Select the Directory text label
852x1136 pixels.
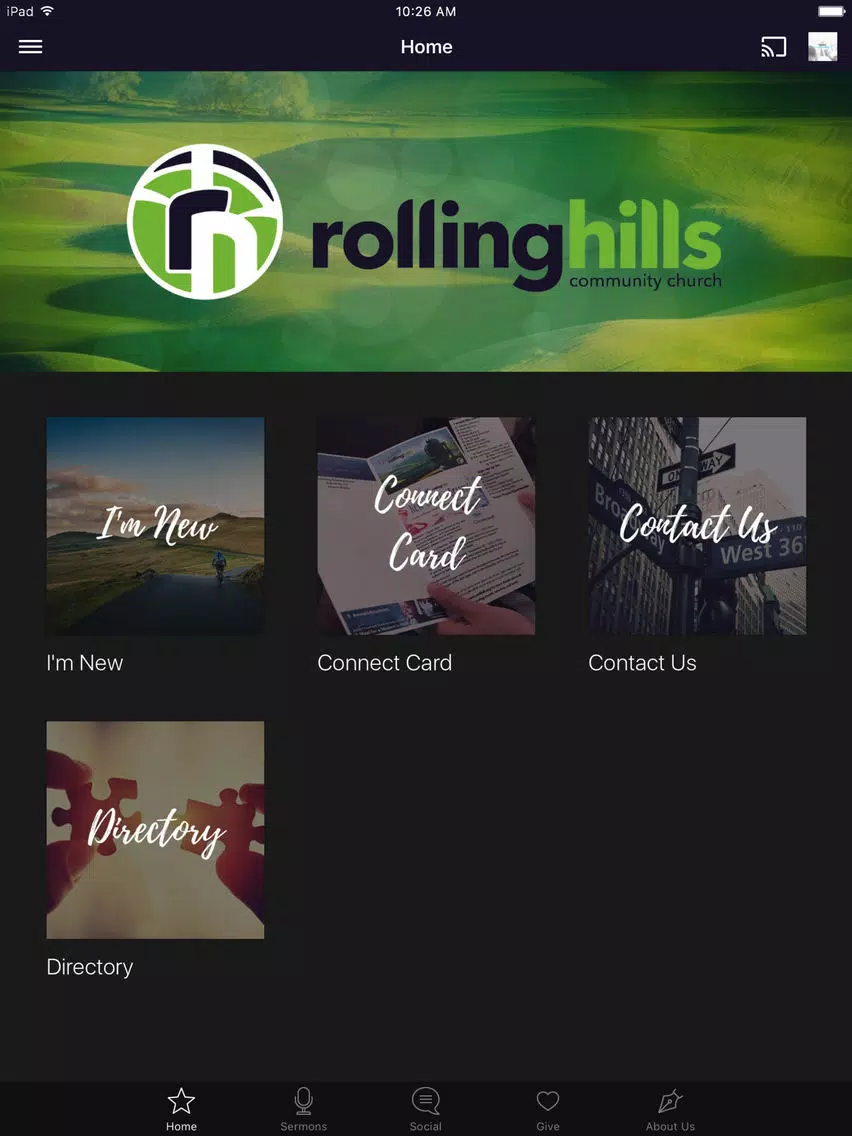click(x=90, y=968)
